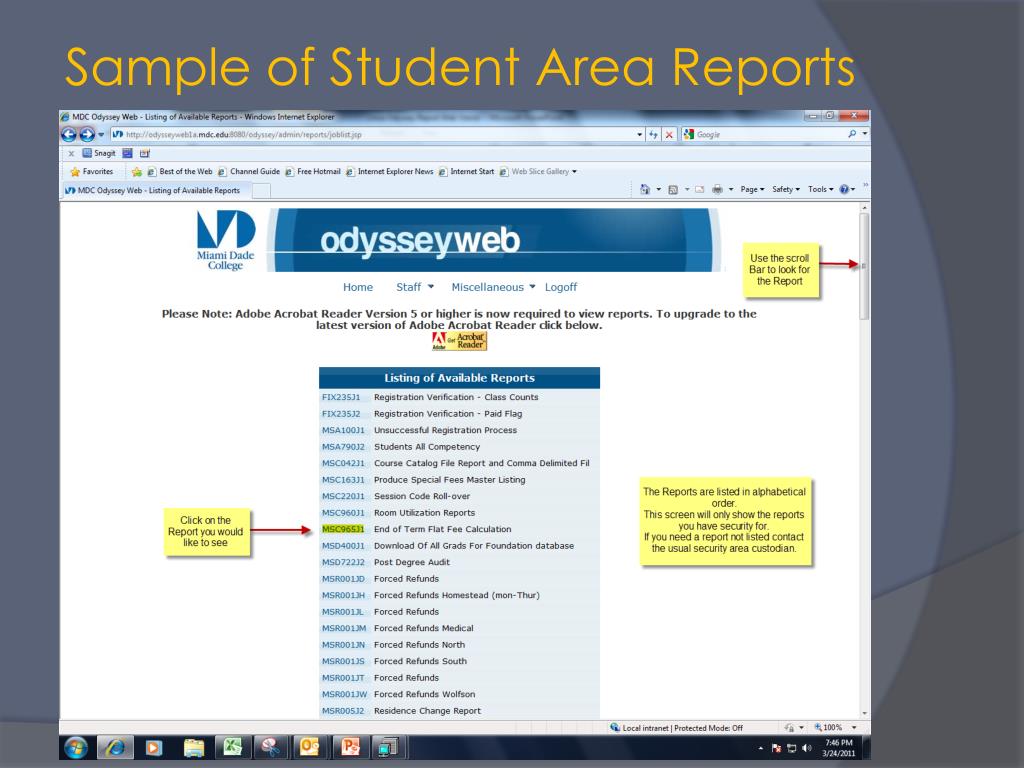Click the network tray icon
Image resolution: width=1024 pixels, height=768 pixels.
tap(792, 748)
